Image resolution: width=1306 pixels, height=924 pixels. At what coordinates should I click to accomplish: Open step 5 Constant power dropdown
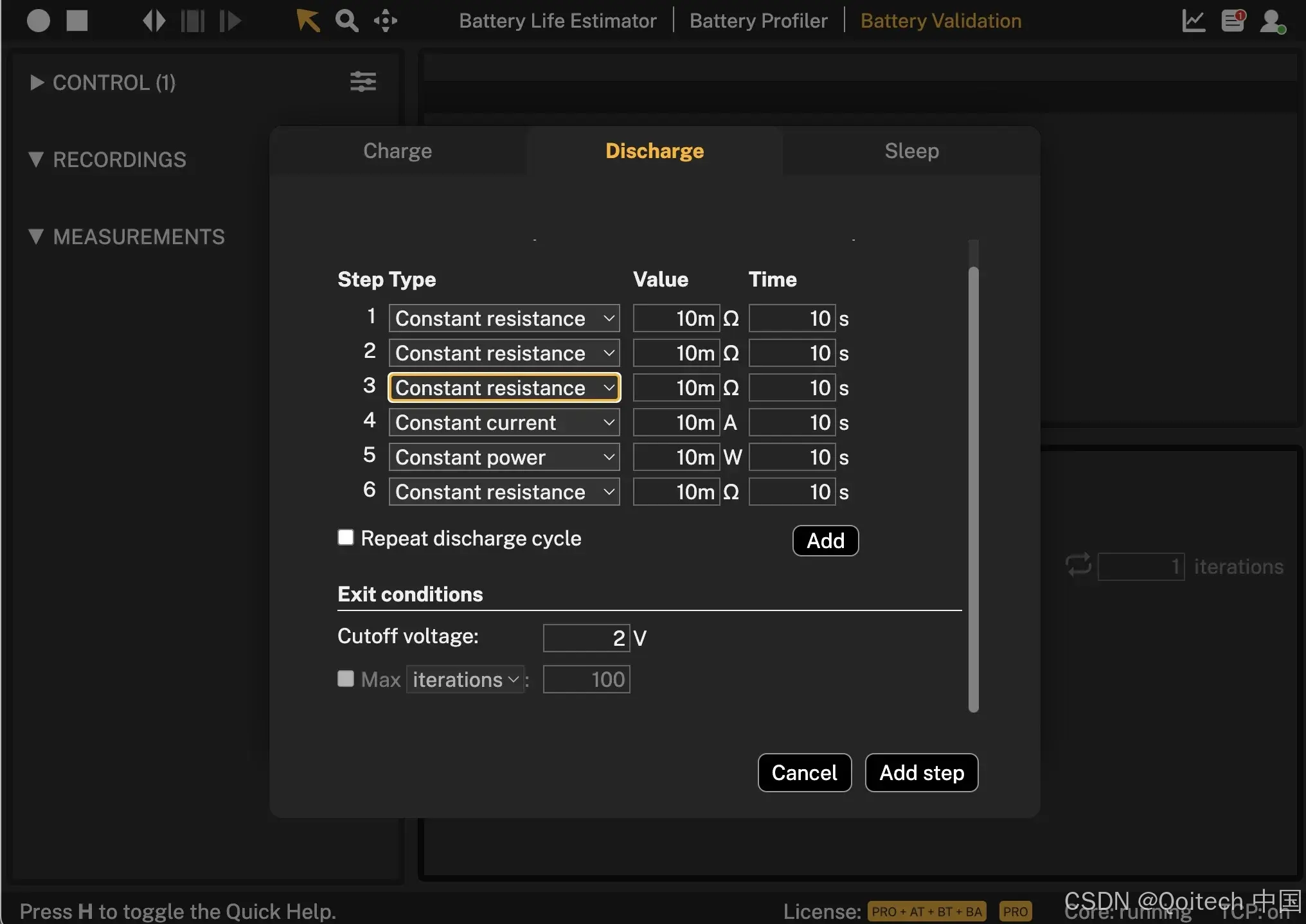tap(504, 457)
